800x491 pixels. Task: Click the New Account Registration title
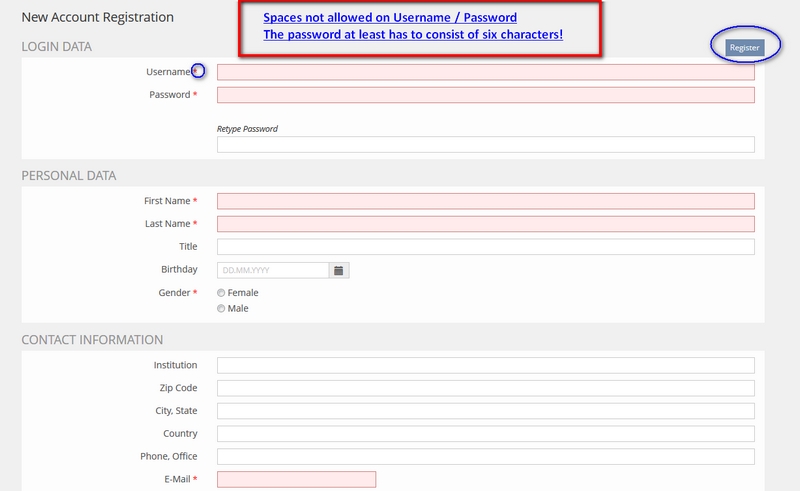[97, 17]
